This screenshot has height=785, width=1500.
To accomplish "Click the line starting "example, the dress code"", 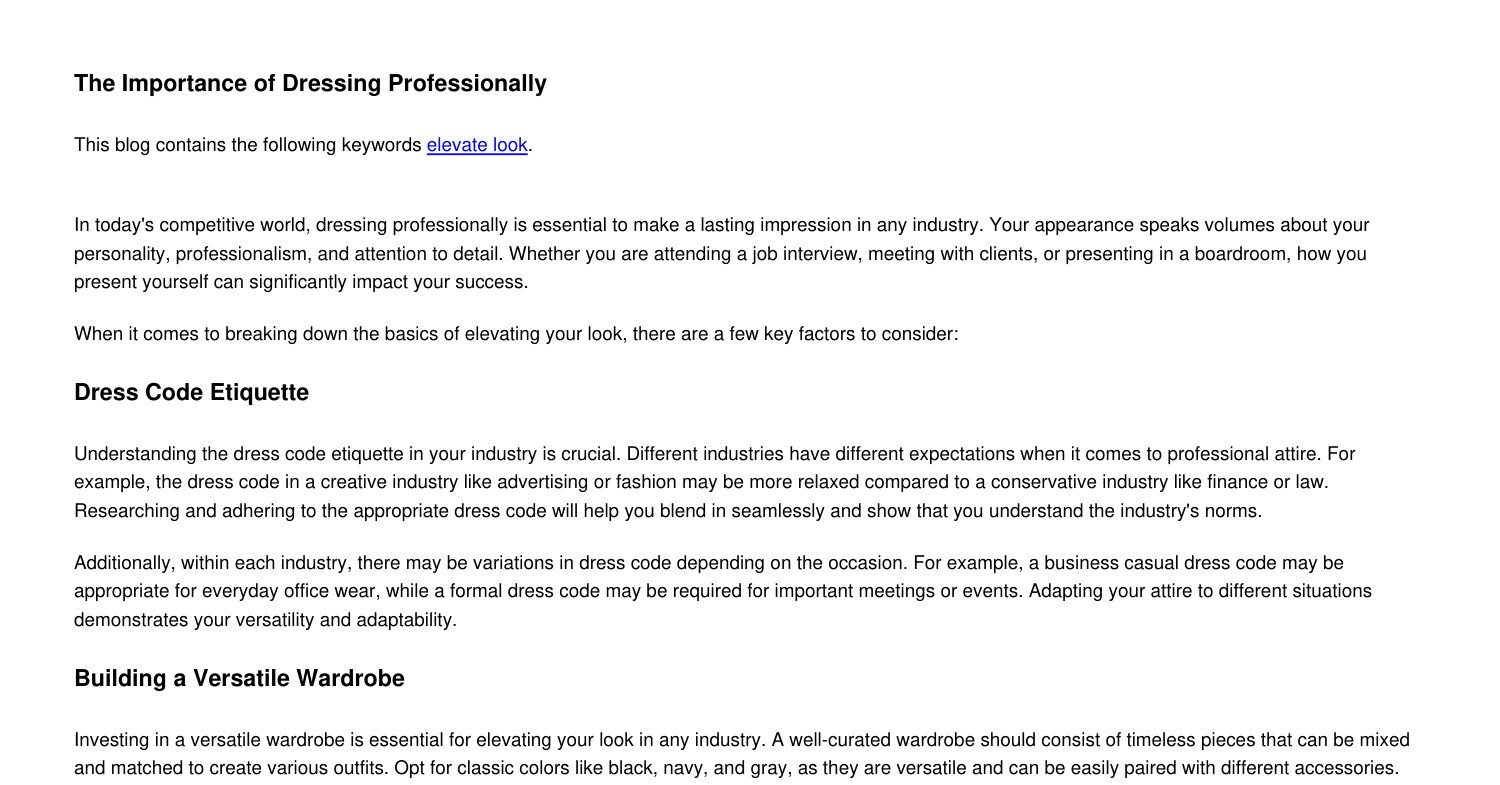I will 700,482.
